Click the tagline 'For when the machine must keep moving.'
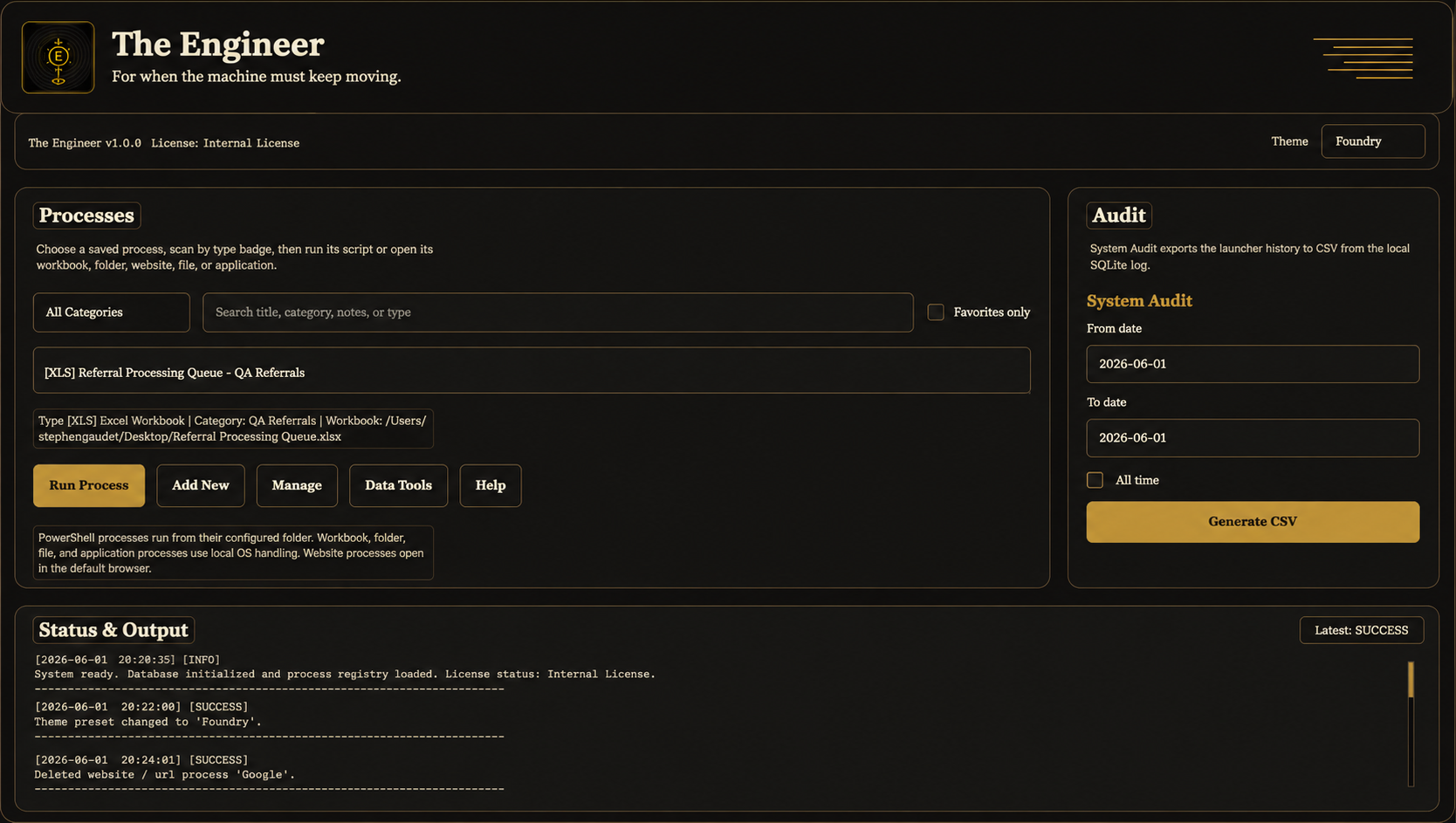 click(x=257, y=77)
